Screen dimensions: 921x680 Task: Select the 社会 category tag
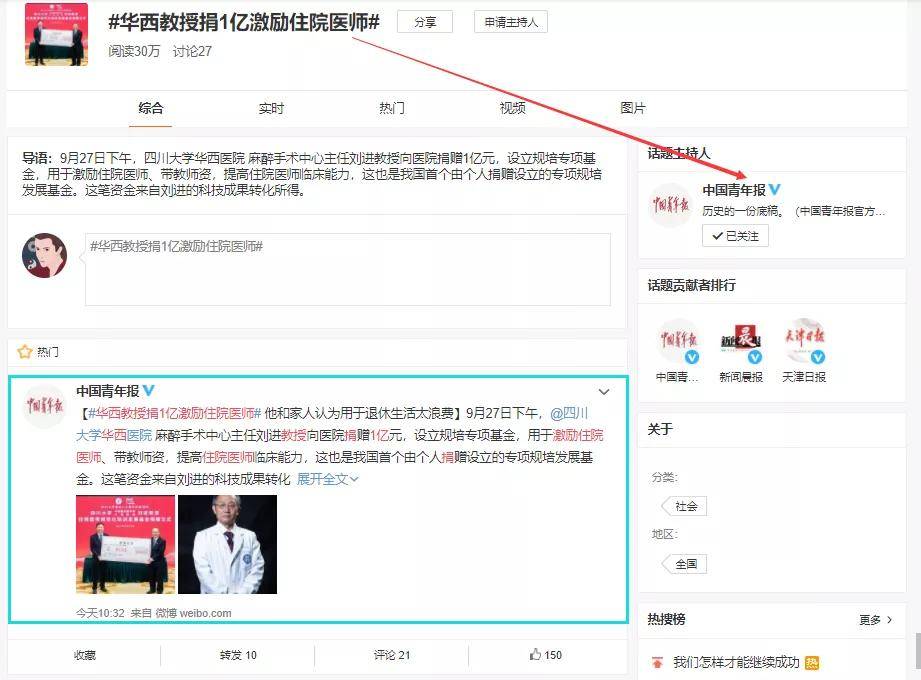(x=686, y=506)
